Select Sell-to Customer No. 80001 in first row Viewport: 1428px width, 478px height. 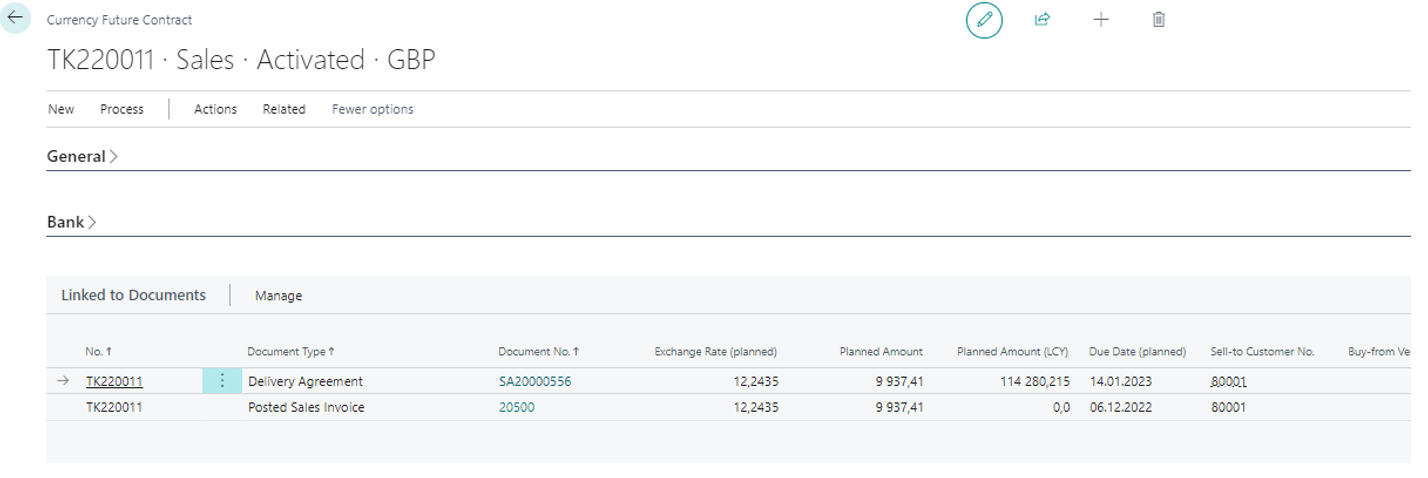[x=1228, y=382]
